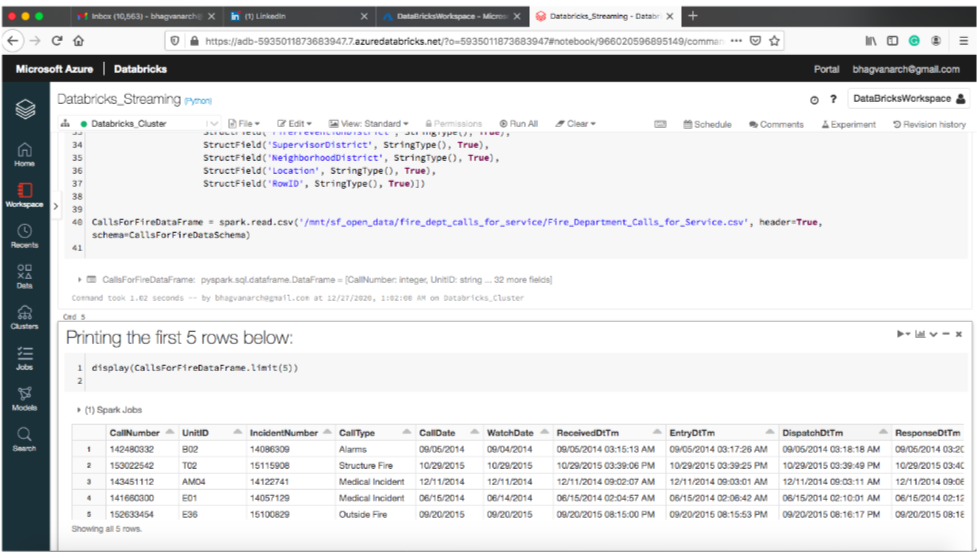The width and height of the screenshot is (977, 558).
Task: Open Data in the sidebar
Action: tap(24, 277)
